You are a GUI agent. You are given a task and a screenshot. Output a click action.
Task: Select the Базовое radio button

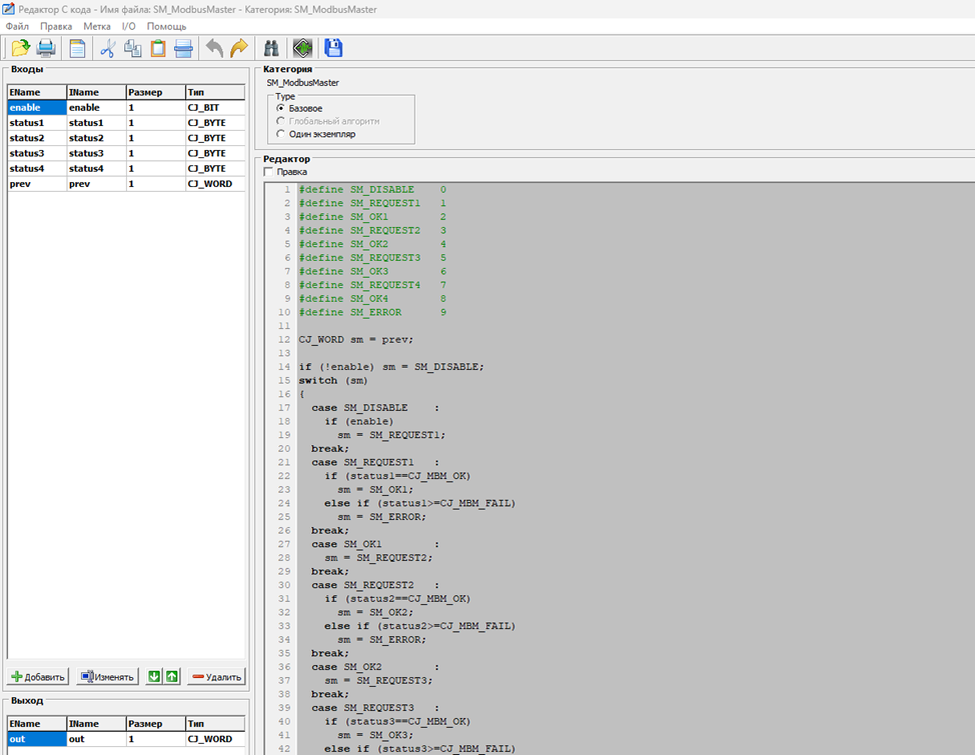pos(280,108)
